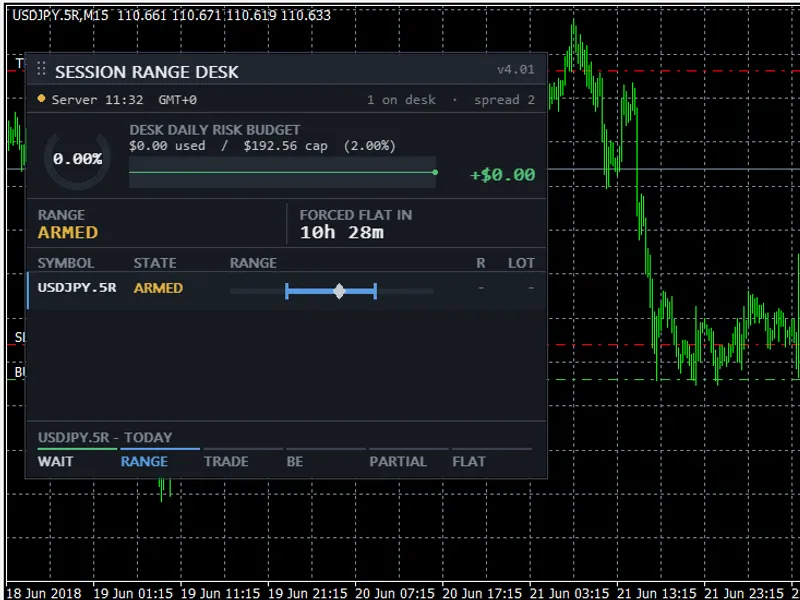Click the +$0.00 profit readout
This screenshot has height=600, width=800.
(x=503, y=175)
